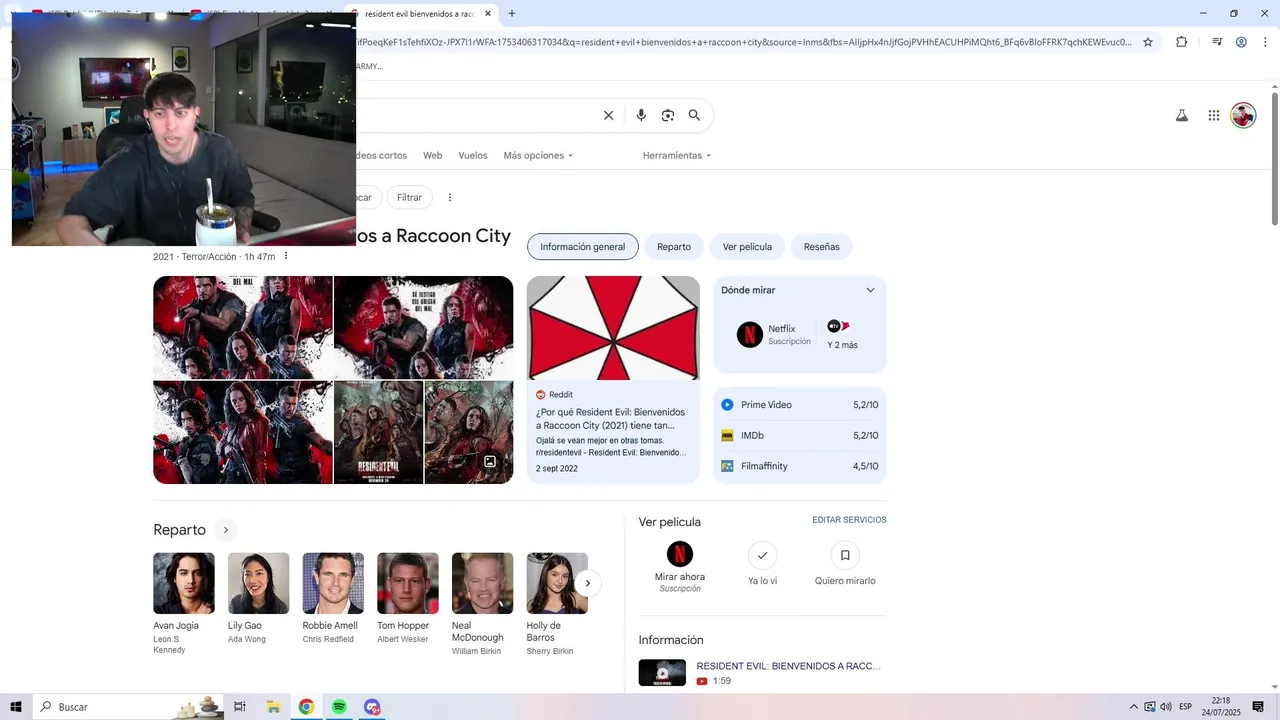
Task: Open Chrome three-dot menu
Action: [1265, 42]
